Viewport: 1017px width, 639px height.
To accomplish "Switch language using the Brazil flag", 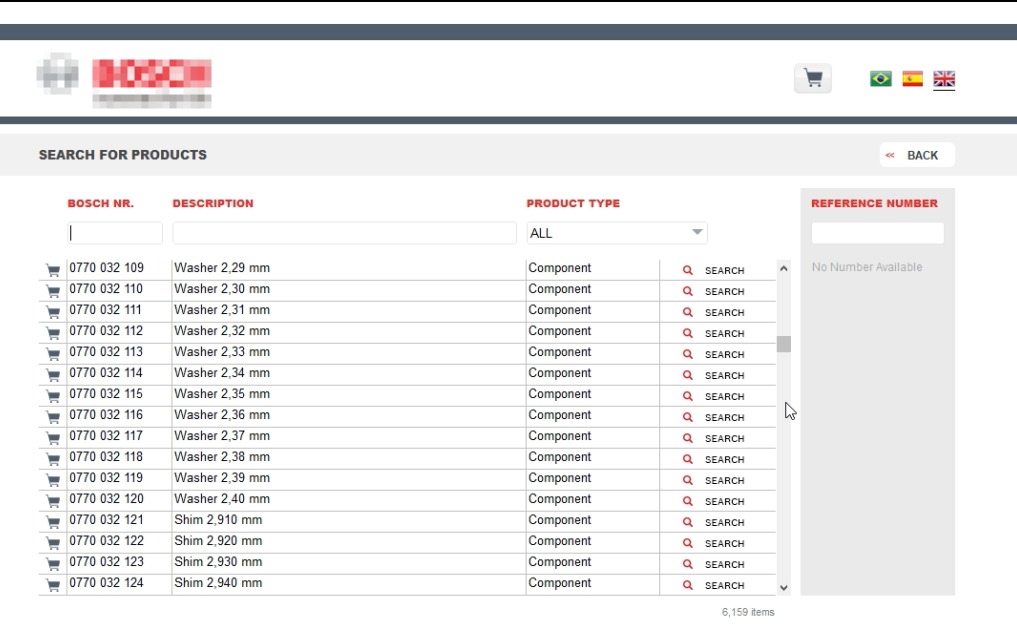I will [881, 79].
